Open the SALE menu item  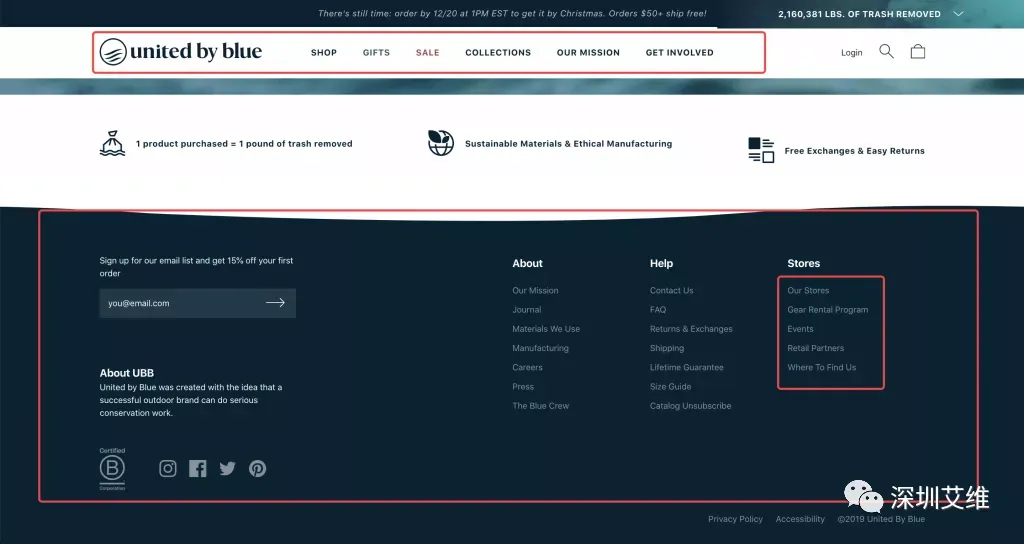pyautogui.click(x=428, y=52)
